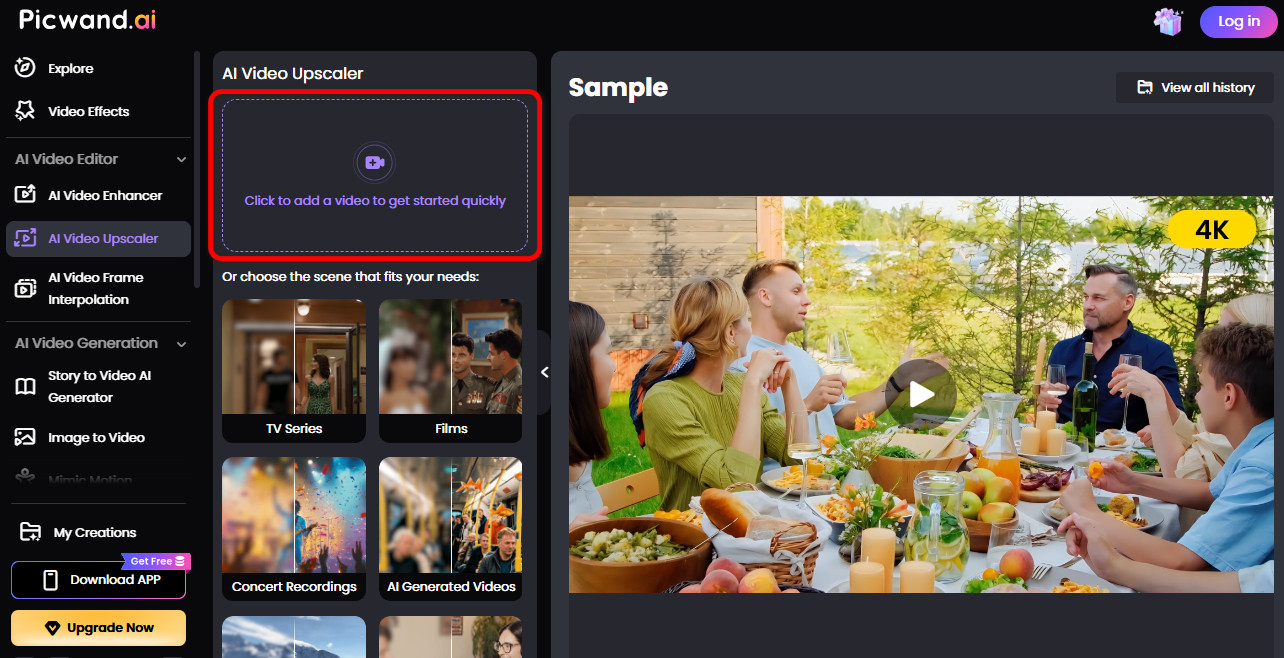Open the Explore compass icon
This screenshot has width=1284, height=658.
click(25, 68)
